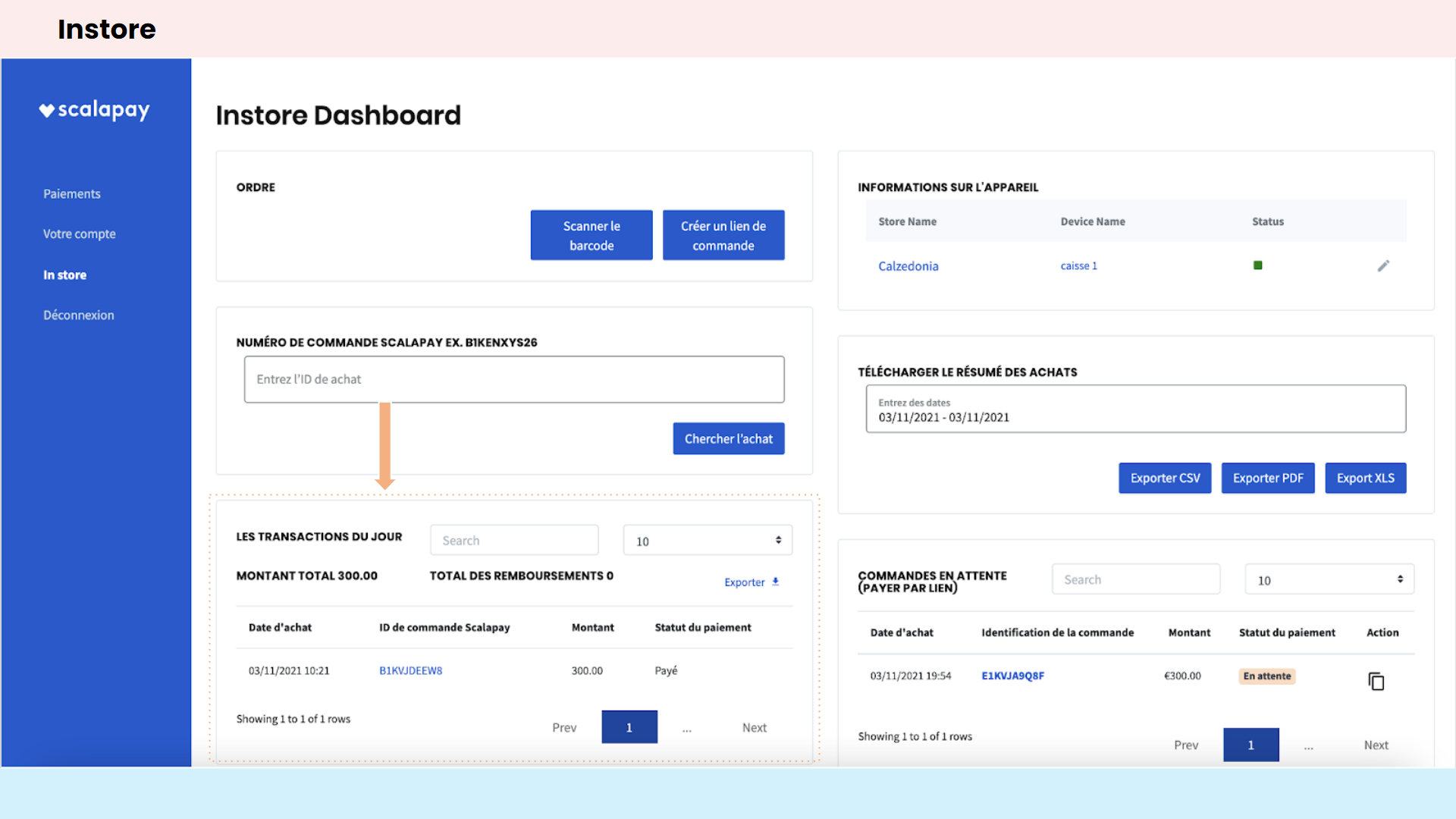The height and width of the screenshot is (819, 1456).
Task: Click the Export XLS button
Action: (x=1365, y=479)
